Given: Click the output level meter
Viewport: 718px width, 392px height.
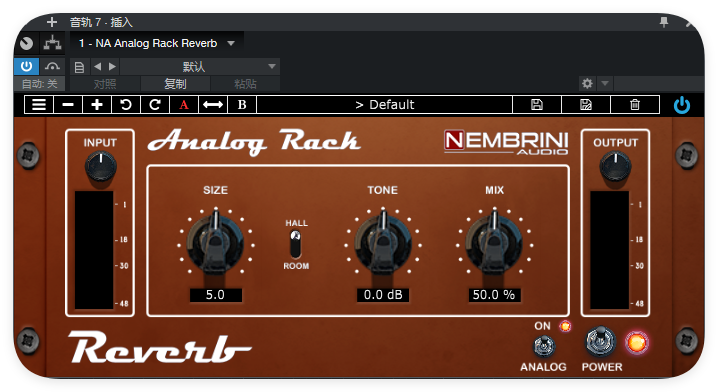Looking at the screenshot, I should click(609, 250).
